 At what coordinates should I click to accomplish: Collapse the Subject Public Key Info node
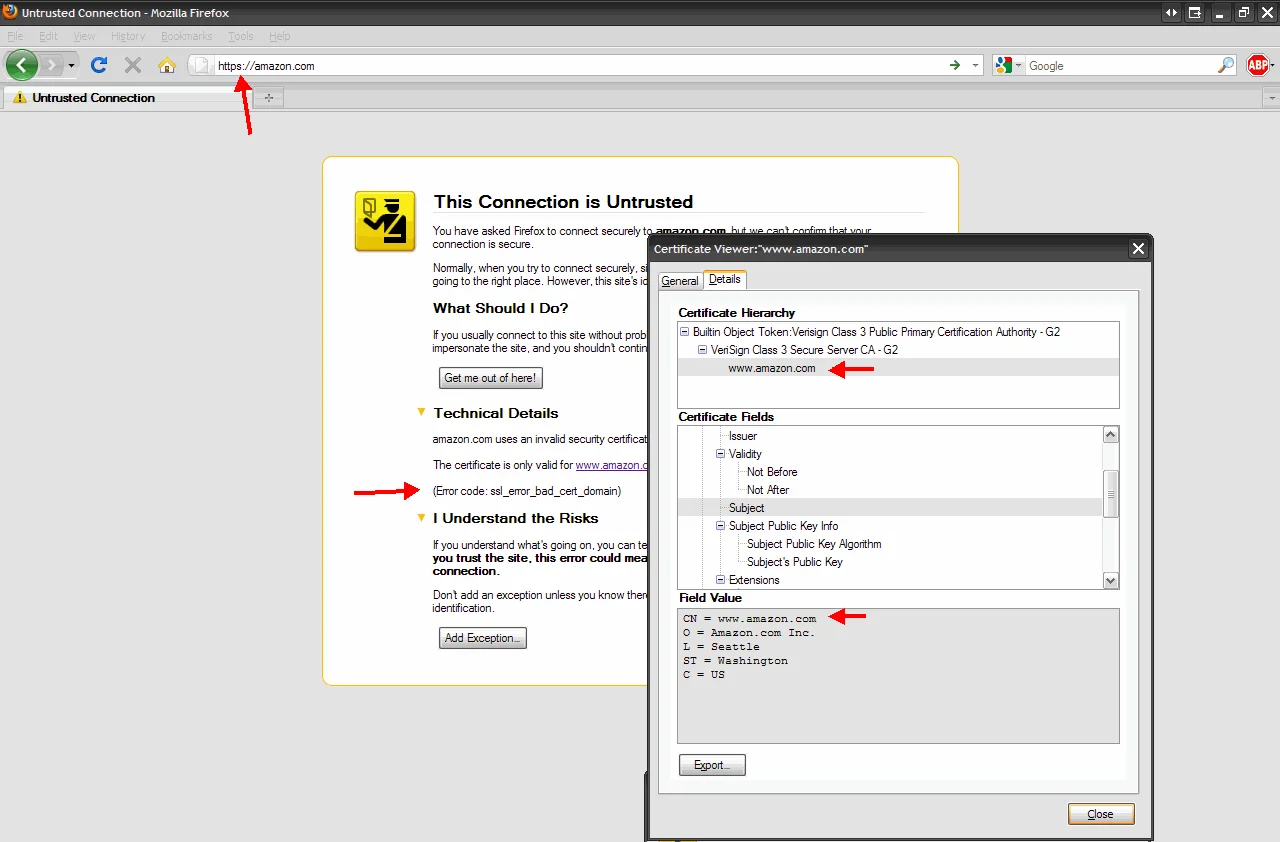(x=721, y=526)
